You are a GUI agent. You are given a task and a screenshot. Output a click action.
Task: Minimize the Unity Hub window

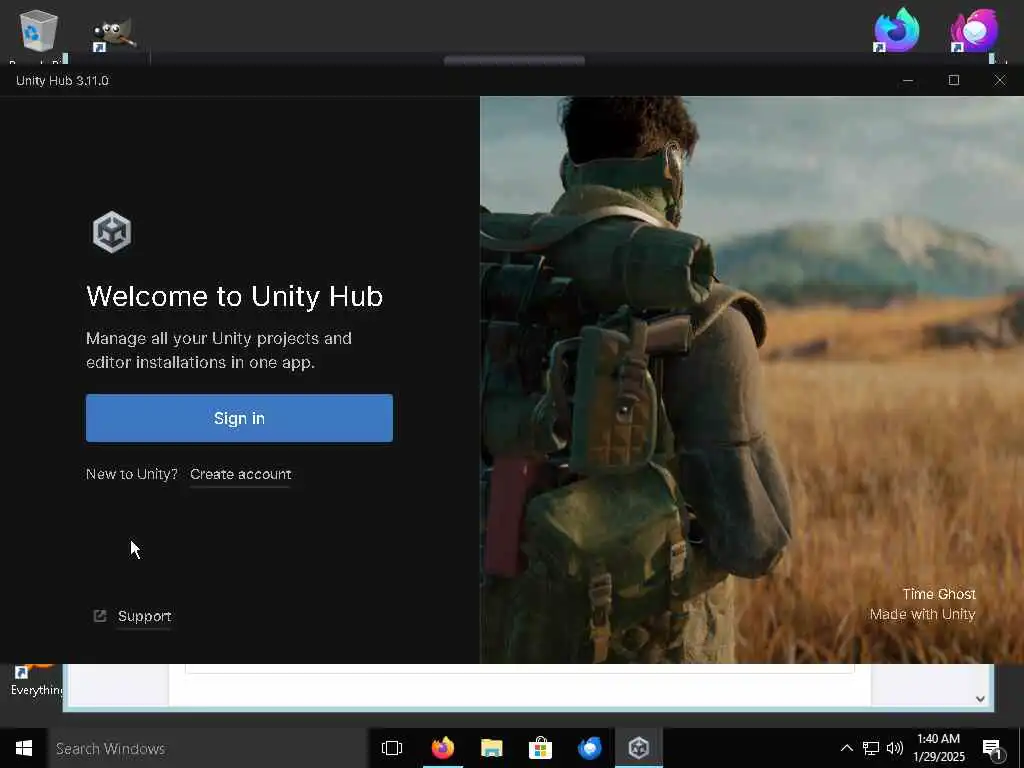(x=908, y=80)
